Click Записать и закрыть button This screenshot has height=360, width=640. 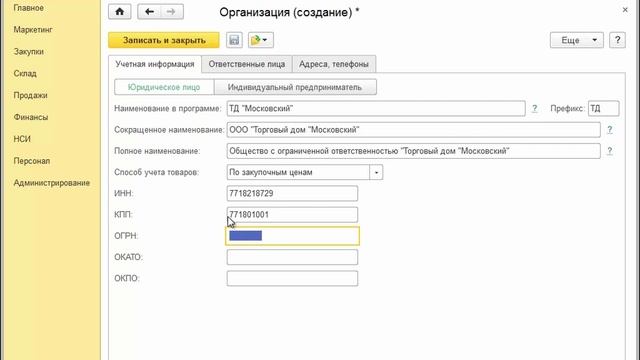coord(164,40)
